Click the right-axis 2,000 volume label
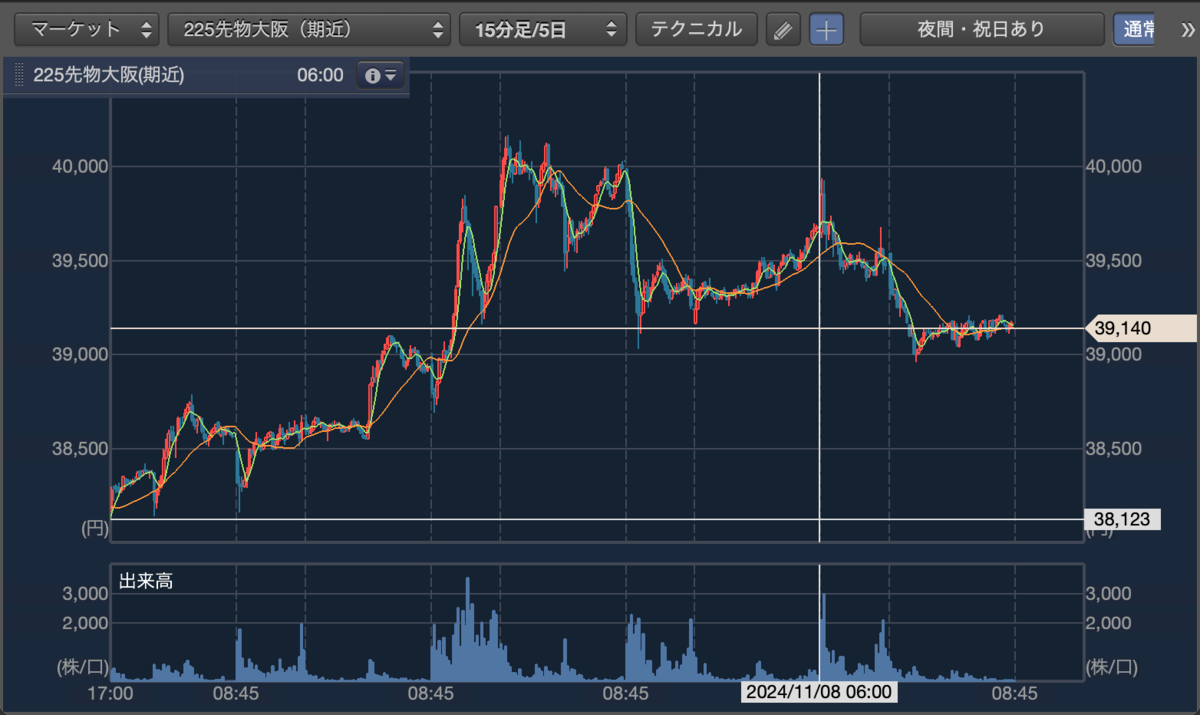Image resolution: width=1200 pixels, height=715 pixels. click(x=1108, y=624)
